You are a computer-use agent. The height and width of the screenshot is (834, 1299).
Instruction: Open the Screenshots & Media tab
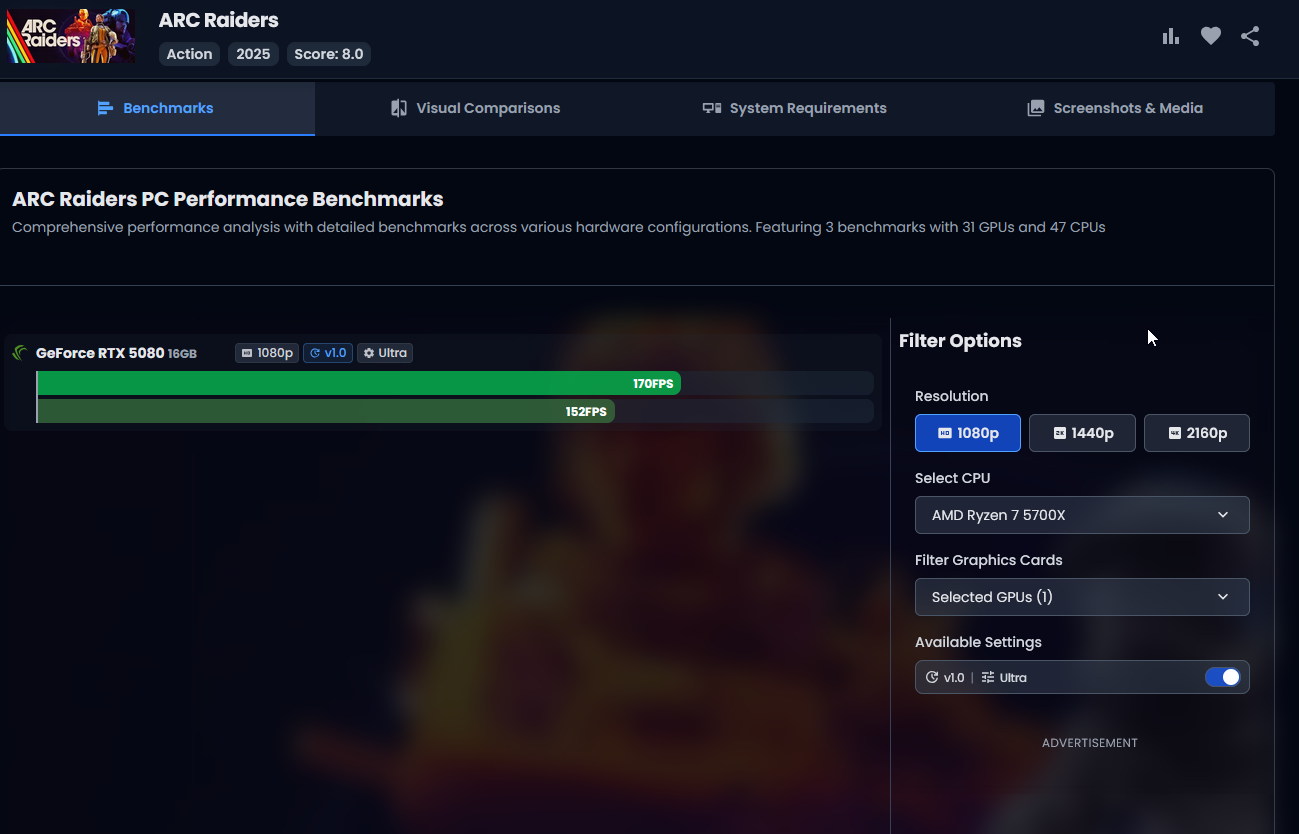click(1115, 108)
